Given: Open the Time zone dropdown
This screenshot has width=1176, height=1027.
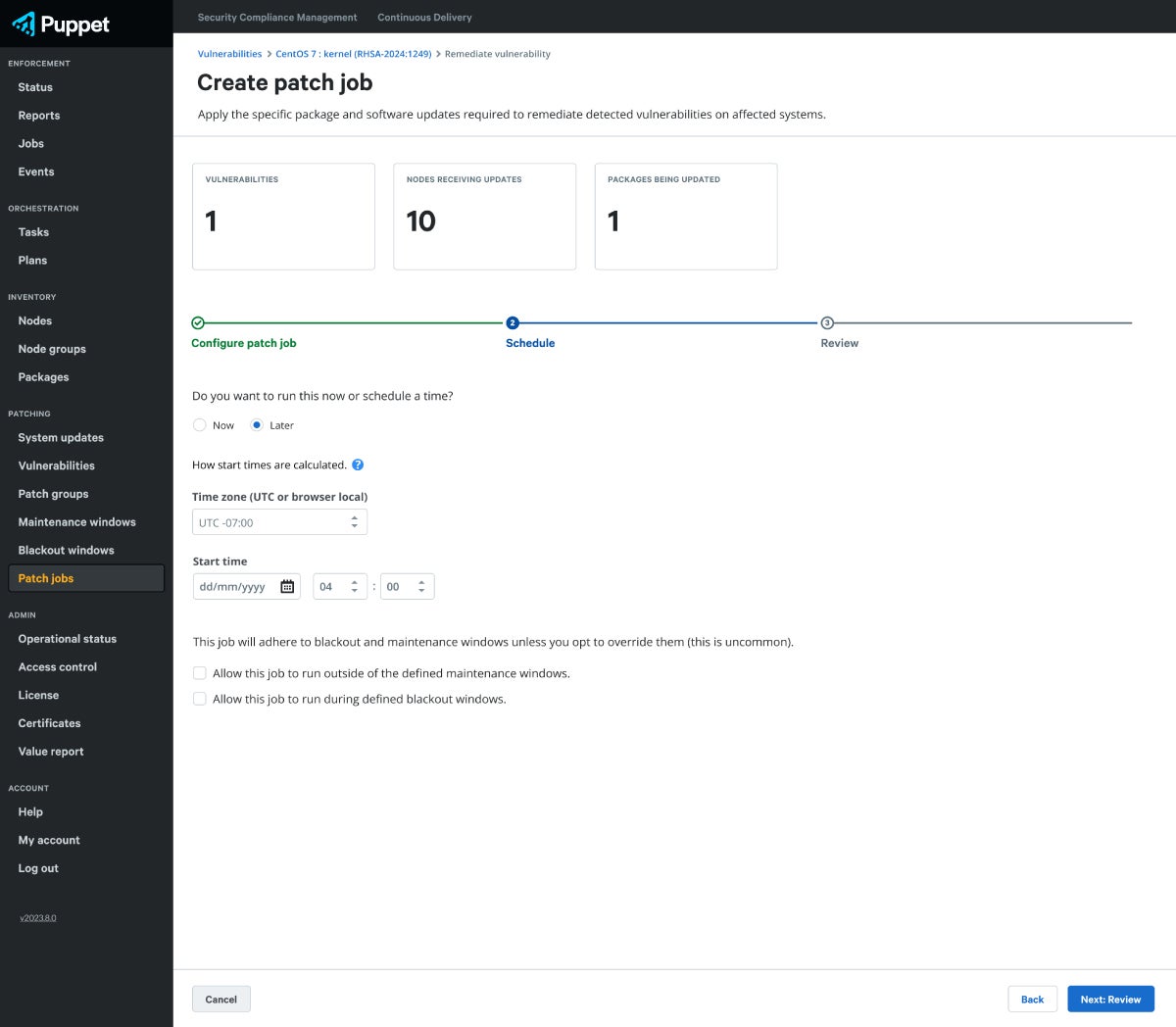Looking at the screenshot, I should (x=279, y=522).
